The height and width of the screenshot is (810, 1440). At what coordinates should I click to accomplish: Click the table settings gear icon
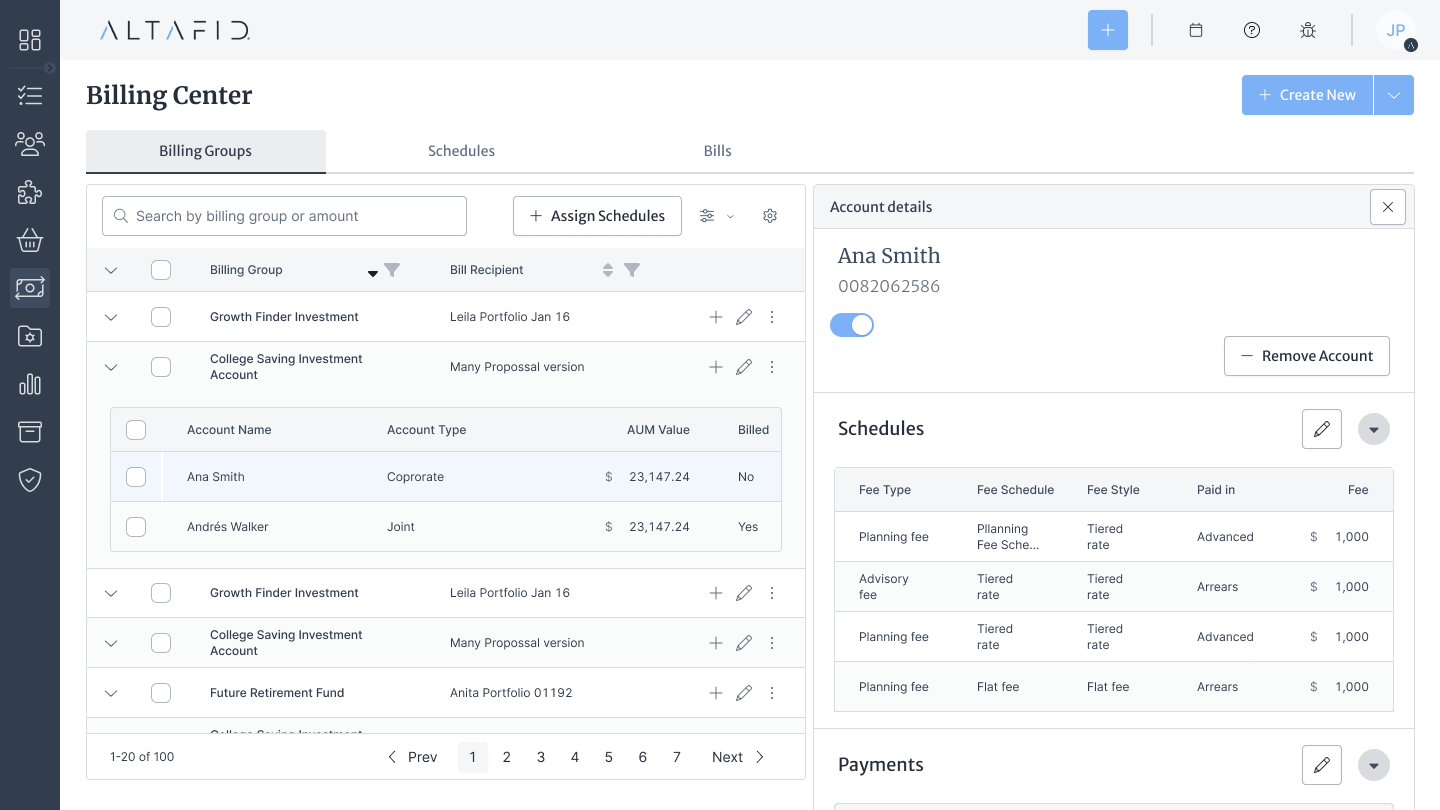point(770,216)
